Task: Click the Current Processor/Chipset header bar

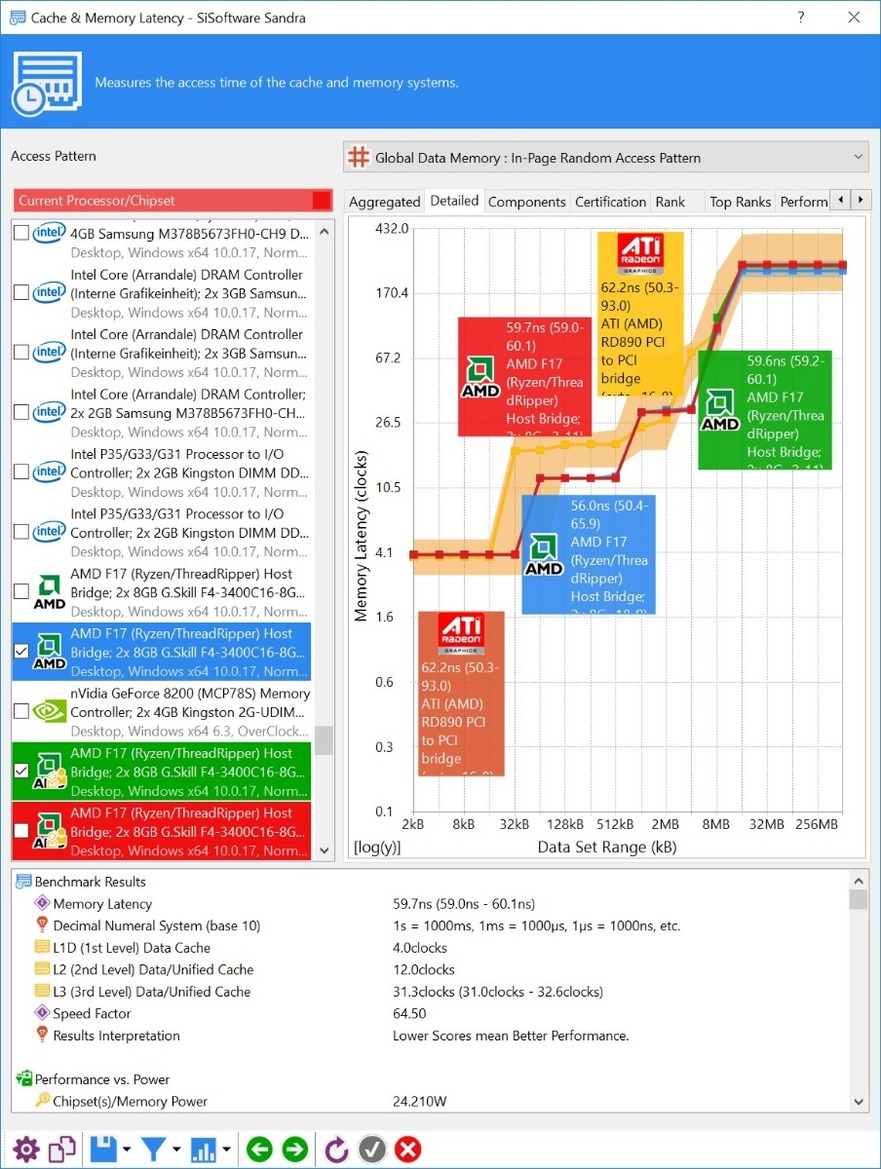Action: 173,201
